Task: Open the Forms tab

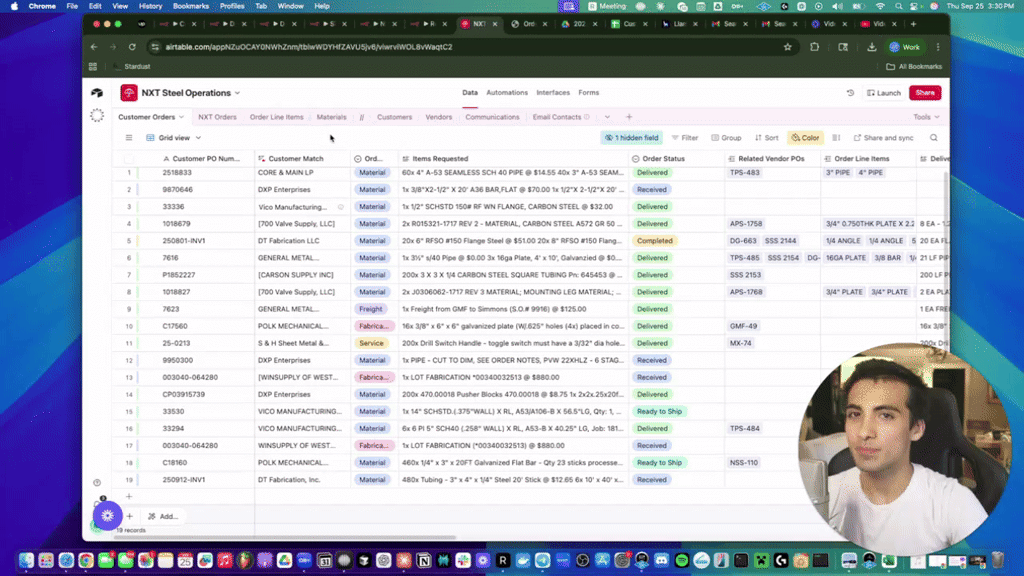Action: click(x=588, y=93)
